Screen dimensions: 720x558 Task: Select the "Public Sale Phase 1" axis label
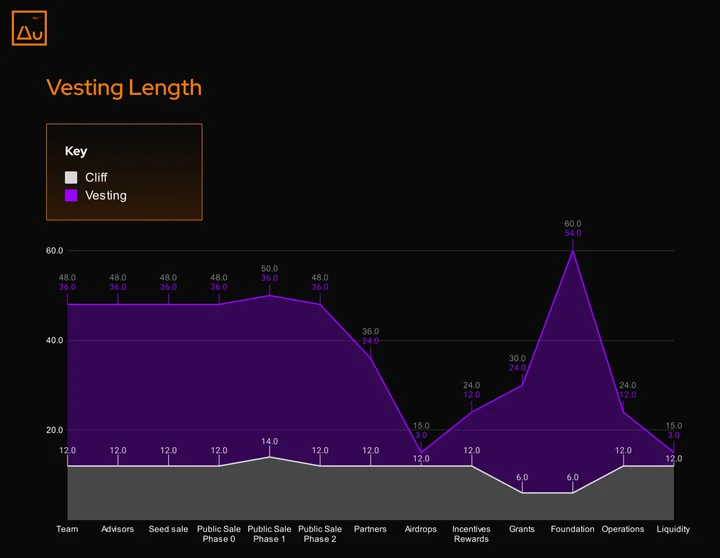[269, 534]
